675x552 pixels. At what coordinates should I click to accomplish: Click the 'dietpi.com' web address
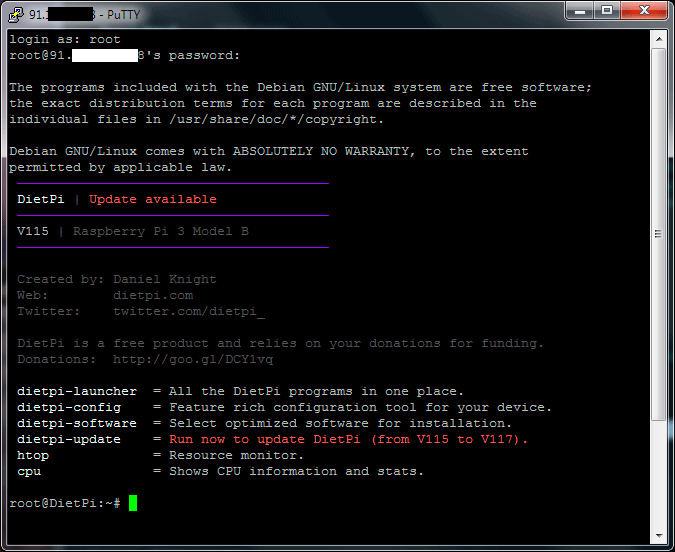153,295
